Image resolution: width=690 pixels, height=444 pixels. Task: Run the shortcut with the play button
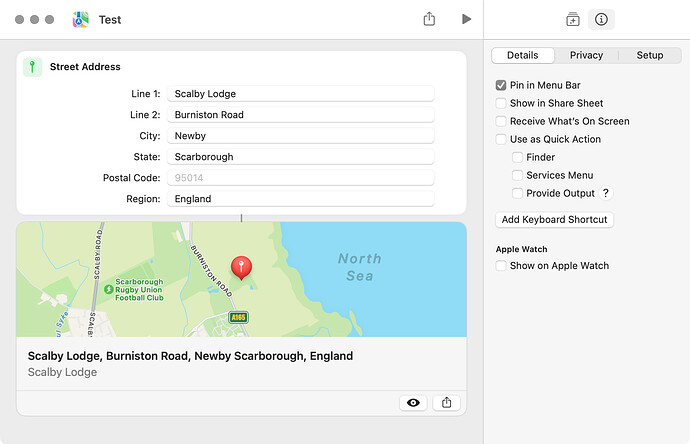pos(466,19)
